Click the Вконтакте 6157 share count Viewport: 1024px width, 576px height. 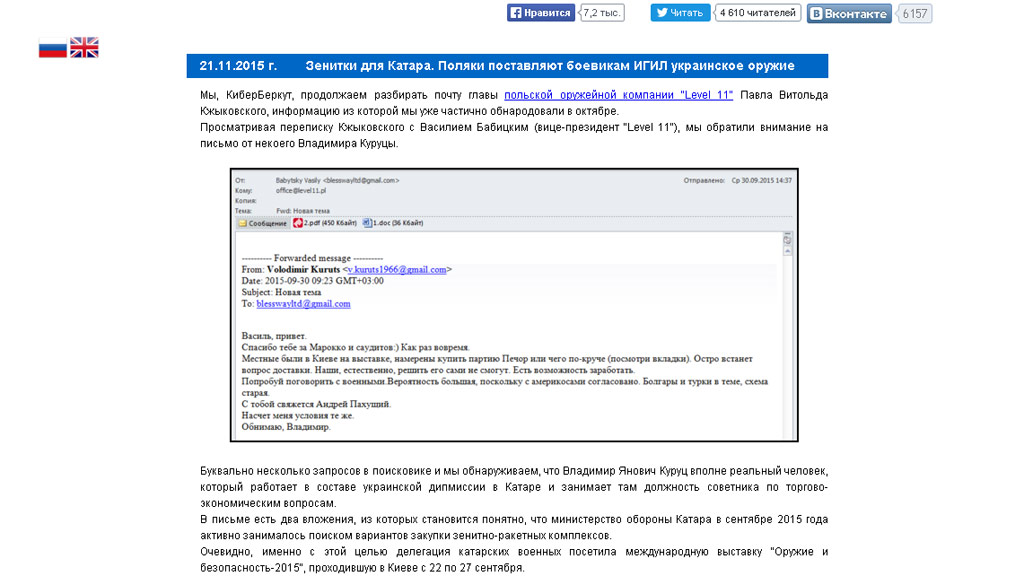pos(915,14)
